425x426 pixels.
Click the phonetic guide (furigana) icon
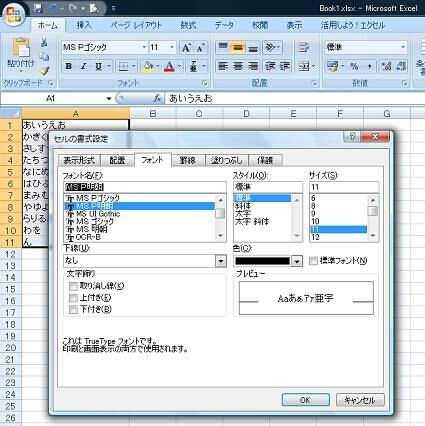point(193,67)
